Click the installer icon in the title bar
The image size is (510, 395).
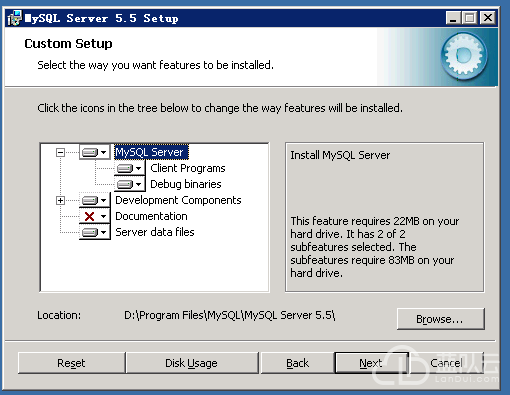click(14, 18)
